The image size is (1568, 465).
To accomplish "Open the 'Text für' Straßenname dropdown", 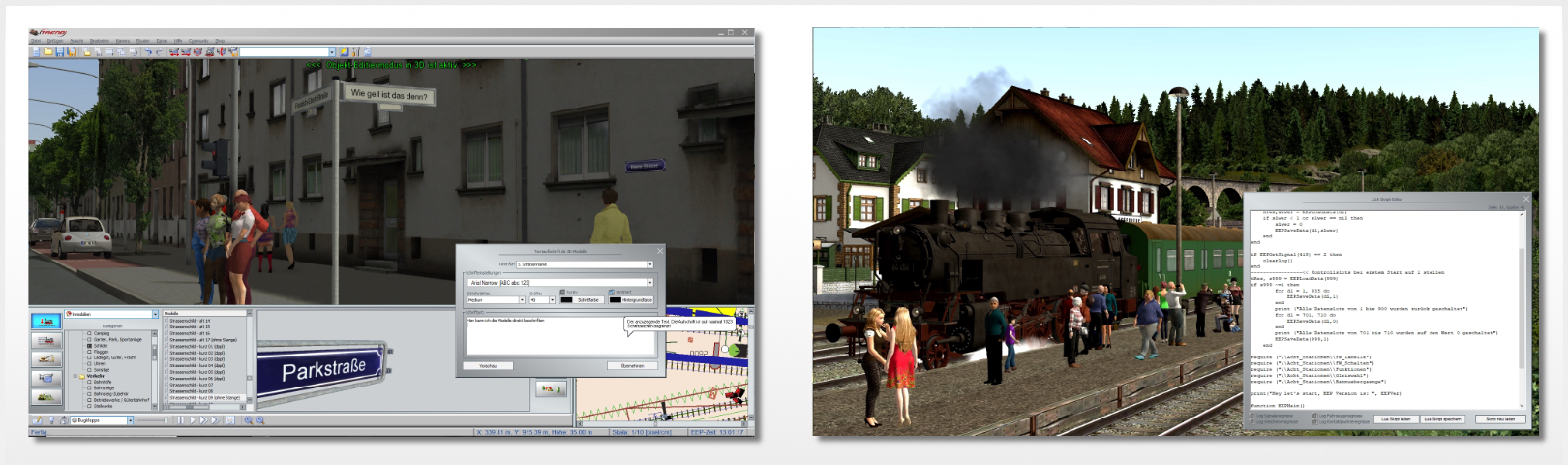I will point(650,264).
